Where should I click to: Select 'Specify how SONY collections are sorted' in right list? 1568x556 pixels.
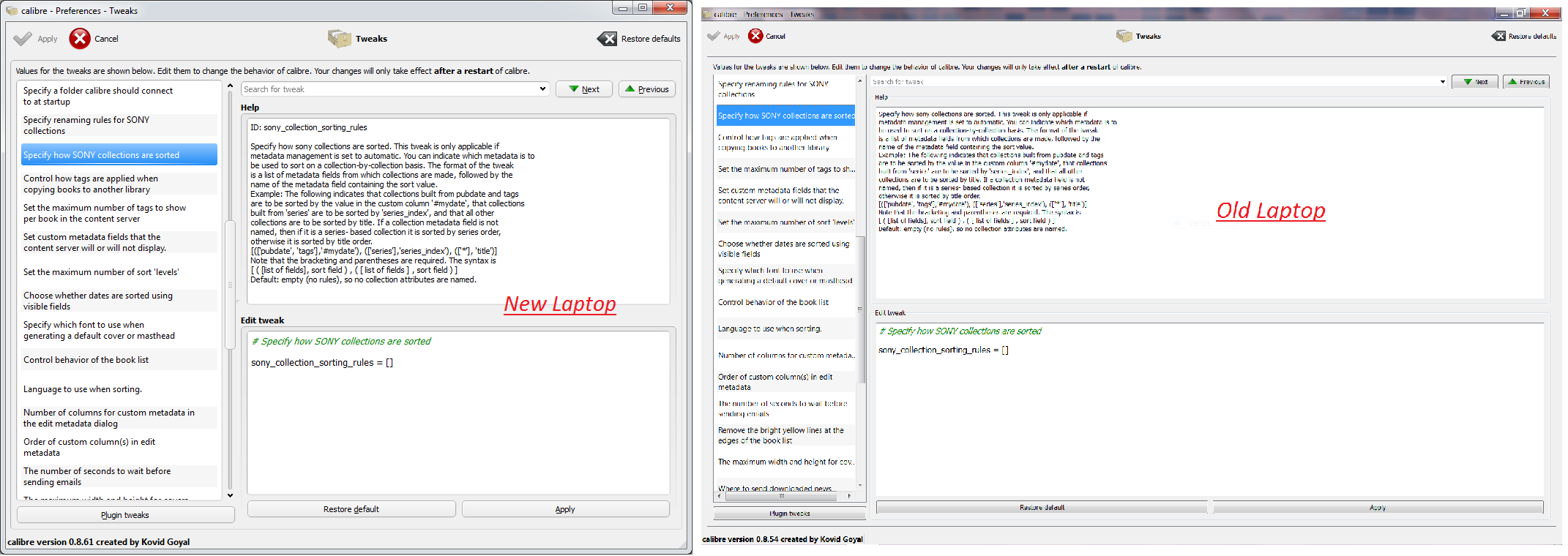point(785,116)
